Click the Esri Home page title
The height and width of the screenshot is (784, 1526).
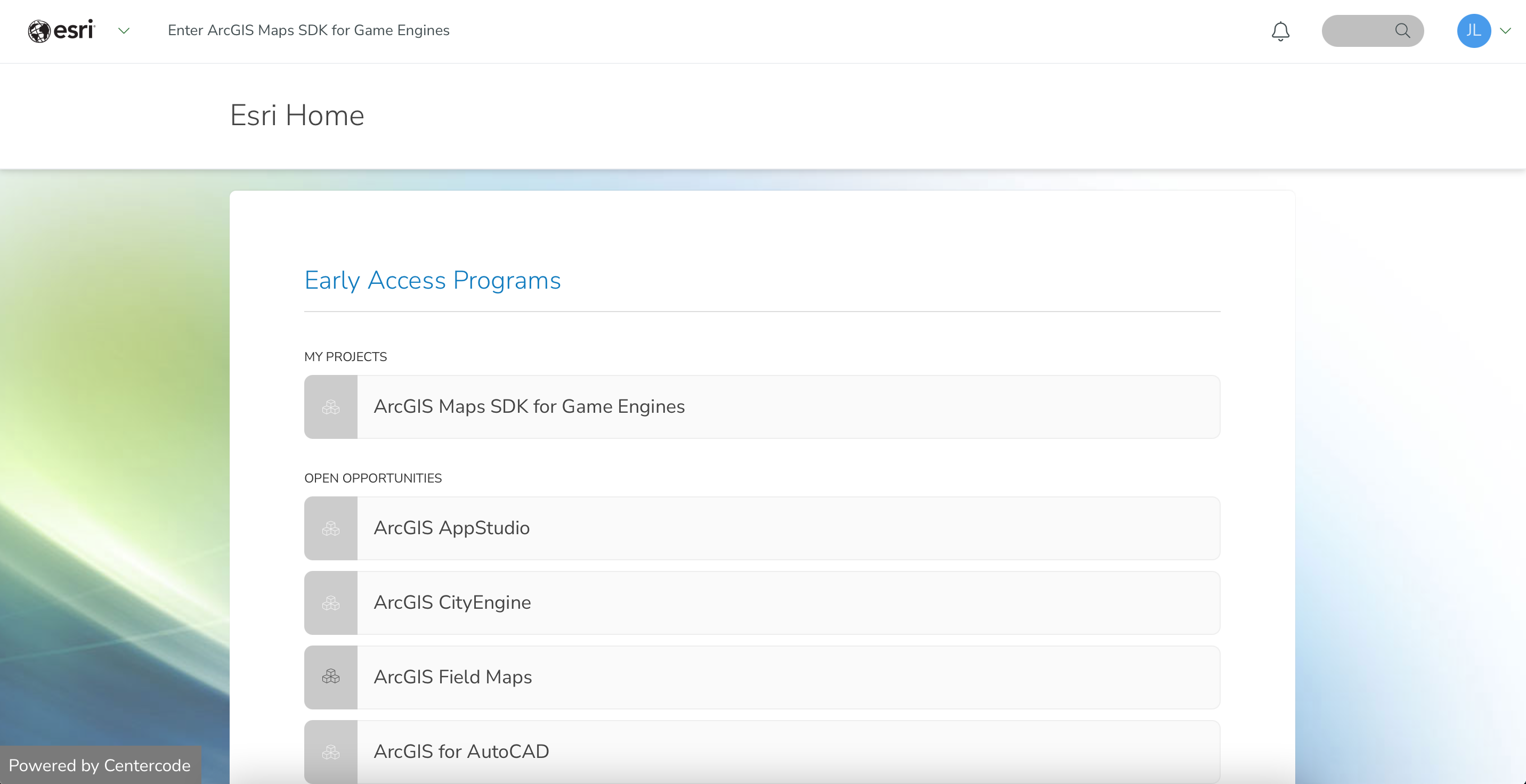click(297, 115)
